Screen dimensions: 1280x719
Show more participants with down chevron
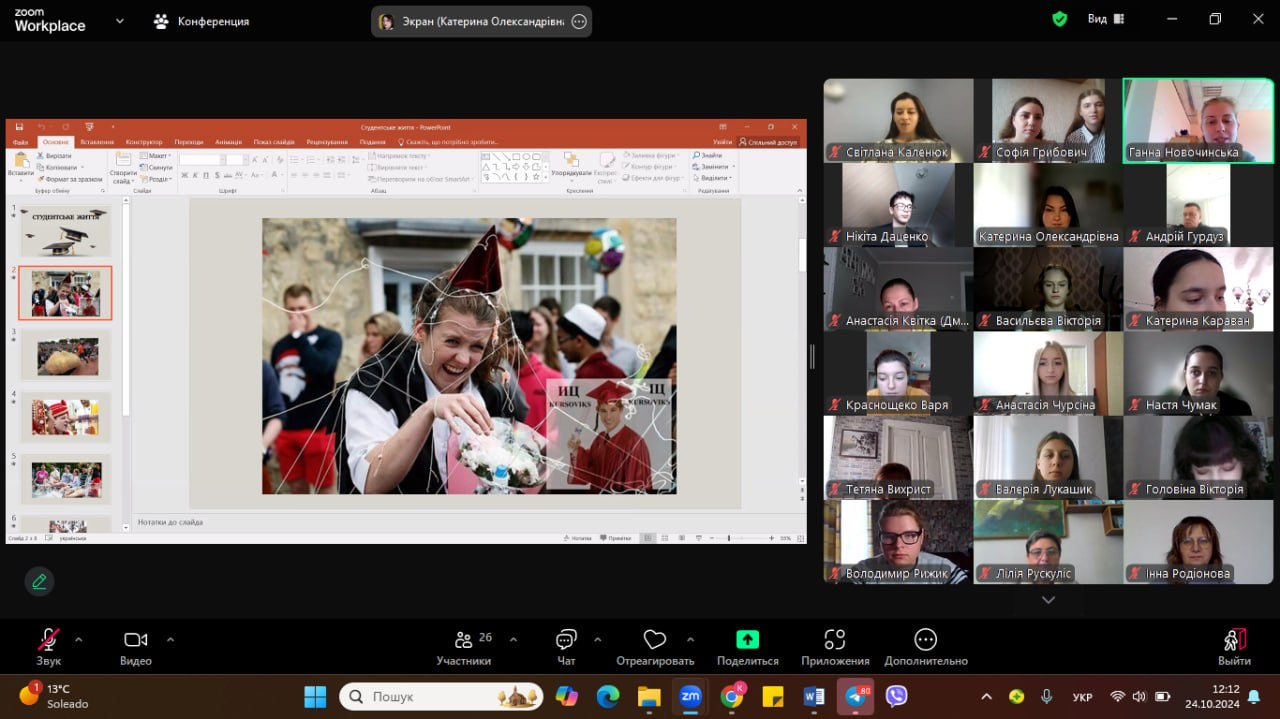1048,600
